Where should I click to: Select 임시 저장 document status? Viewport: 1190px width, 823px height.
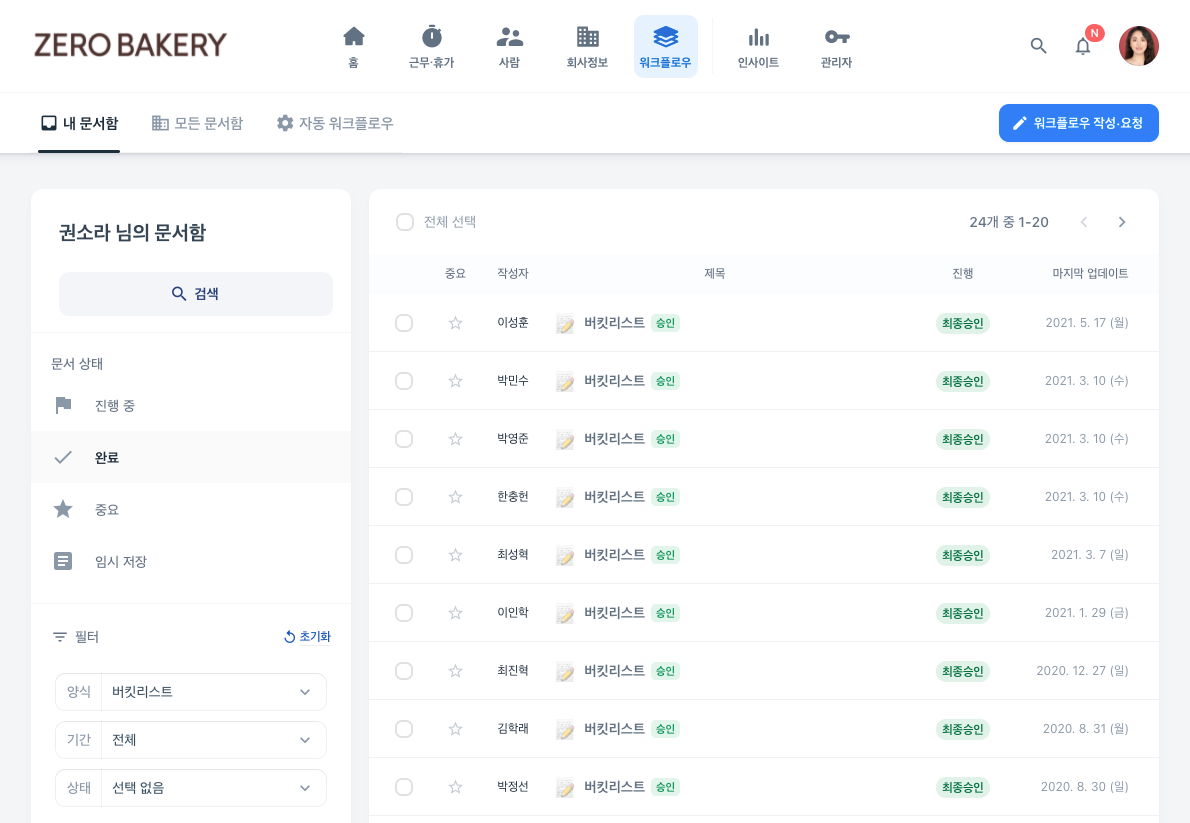[x=190, y=561]
